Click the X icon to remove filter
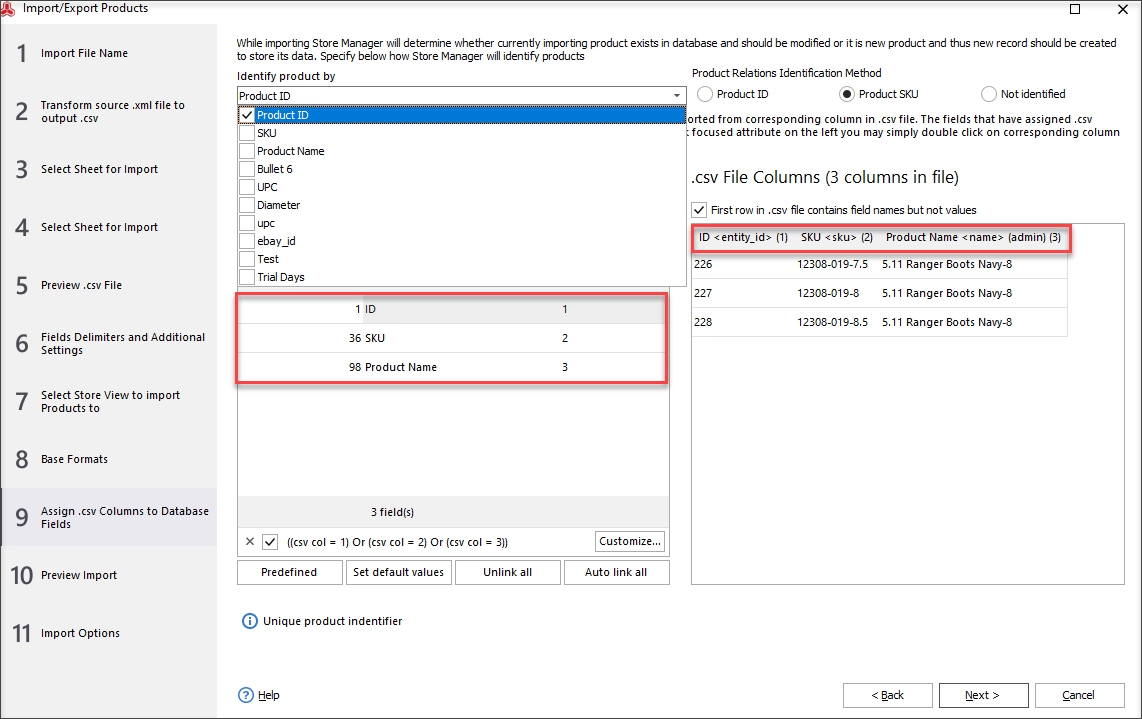Image resolution: width=1142 pixels, height=719 pixels. (x=250, y=541)
